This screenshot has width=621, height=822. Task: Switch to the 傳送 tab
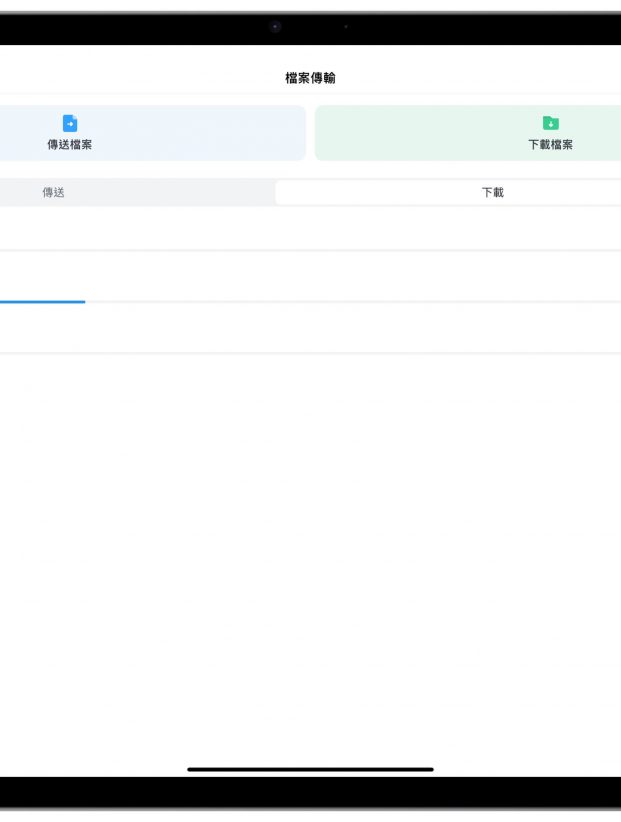[54, 192]
